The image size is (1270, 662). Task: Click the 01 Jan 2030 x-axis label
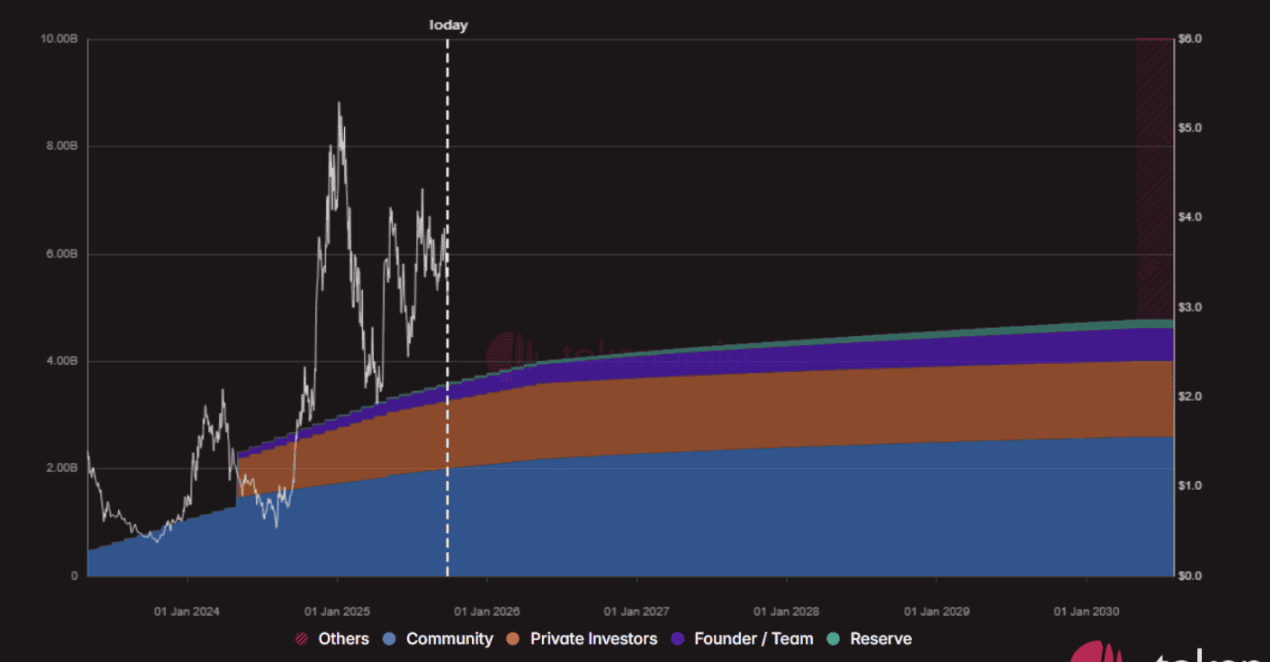click(1085, 610)
